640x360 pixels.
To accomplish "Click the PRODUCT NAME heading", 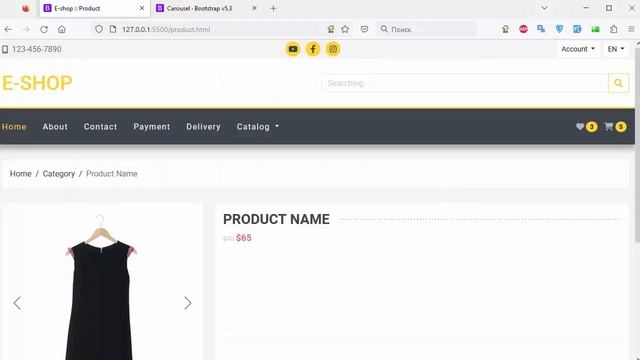I will click(276, 219).
